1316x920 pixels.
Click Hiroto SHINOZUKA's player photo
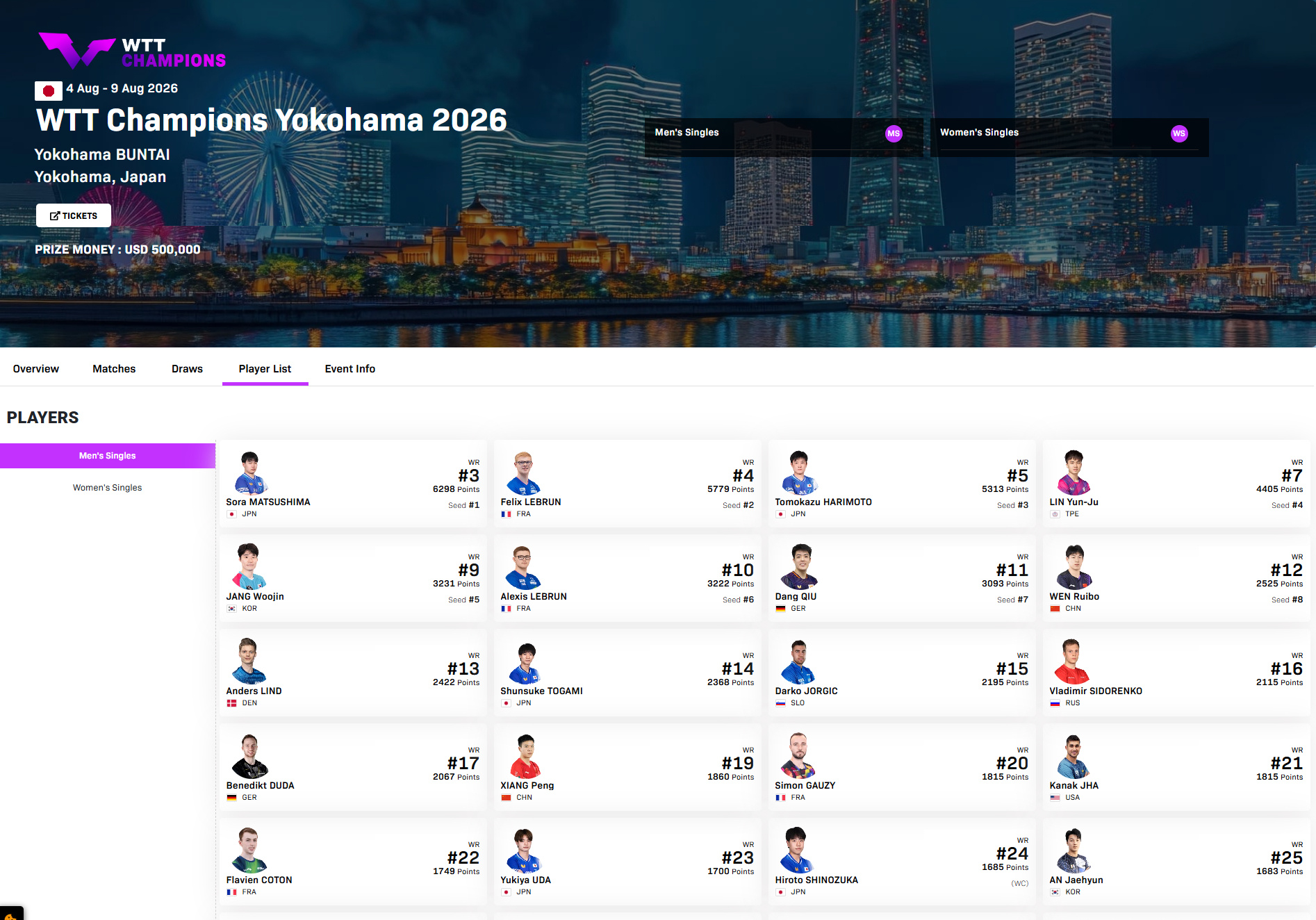pos(796,850)
